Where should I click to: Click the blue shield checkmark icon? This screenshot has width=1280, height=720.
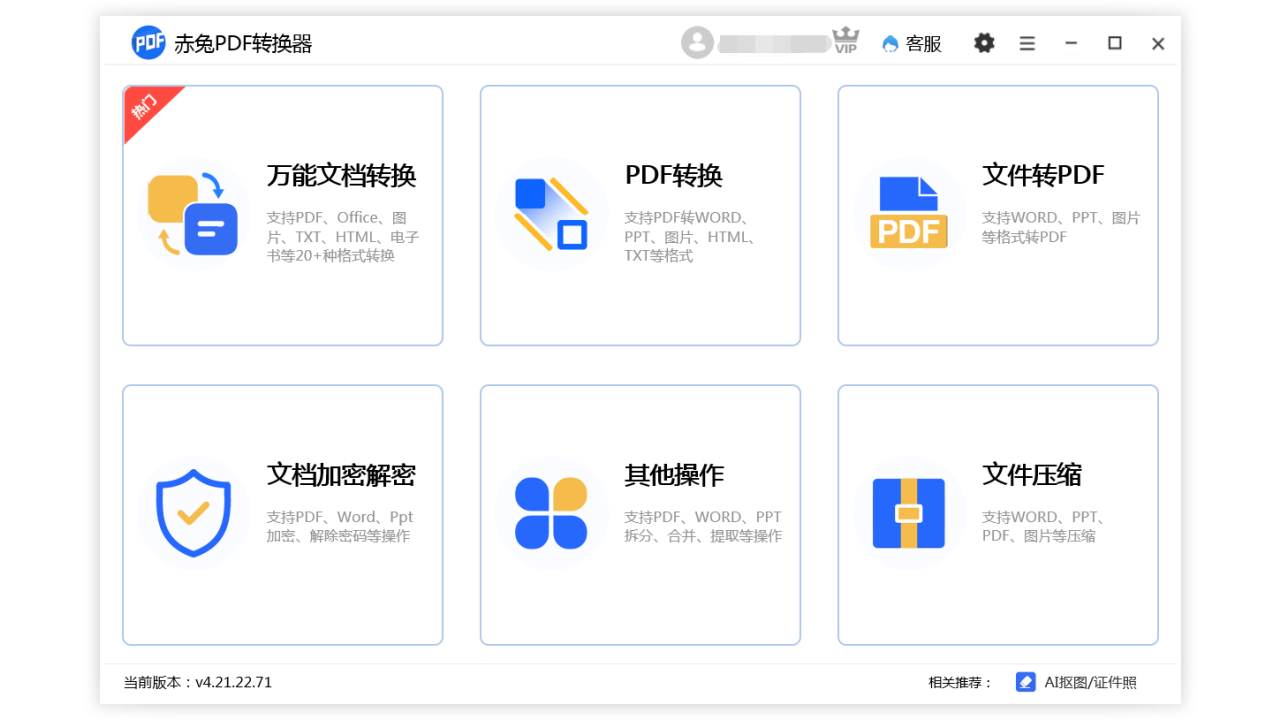coord(193,513)
